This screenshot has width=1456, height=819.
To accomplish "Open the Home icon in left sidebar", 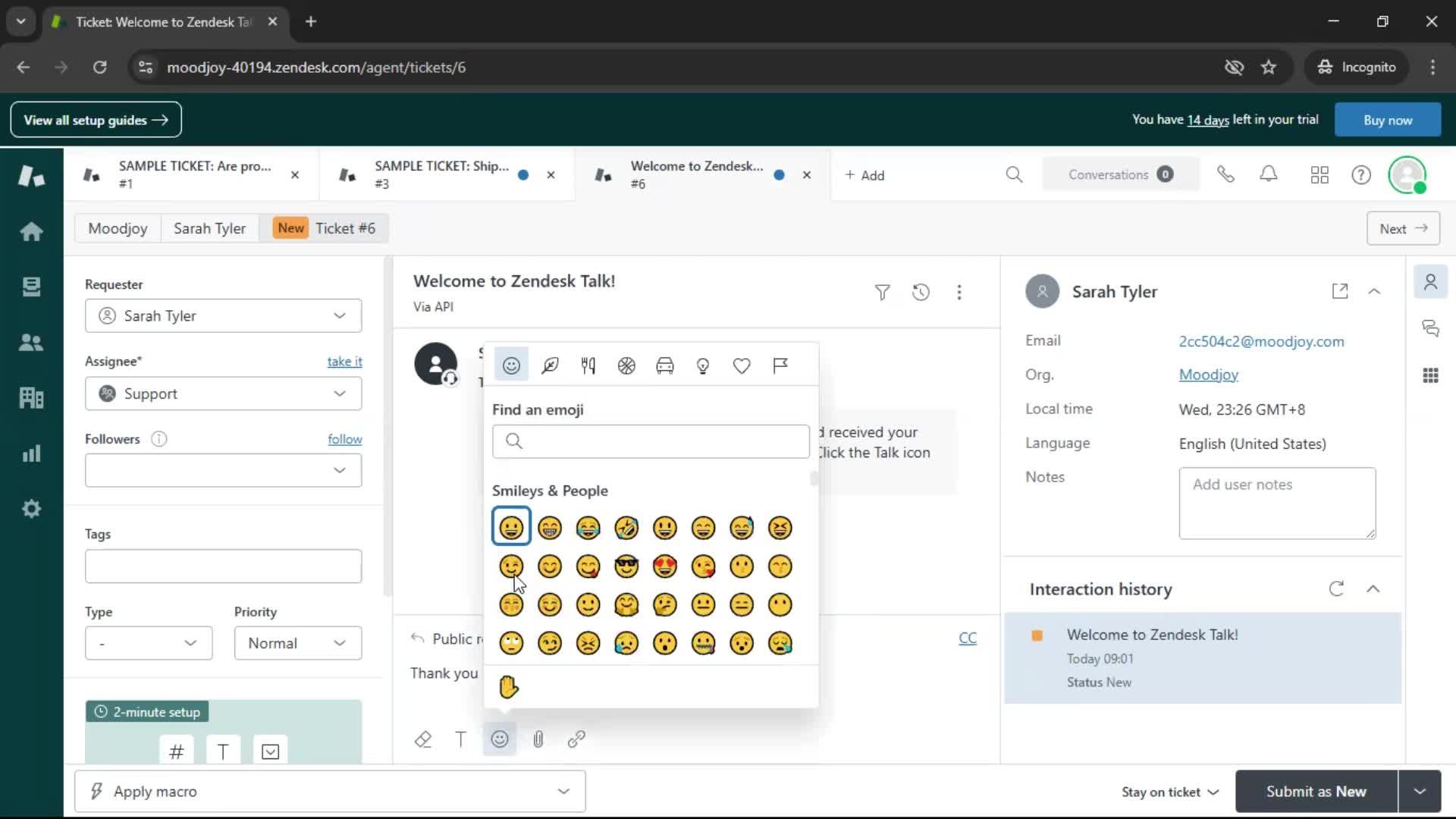I will click(x=31, y=231).
